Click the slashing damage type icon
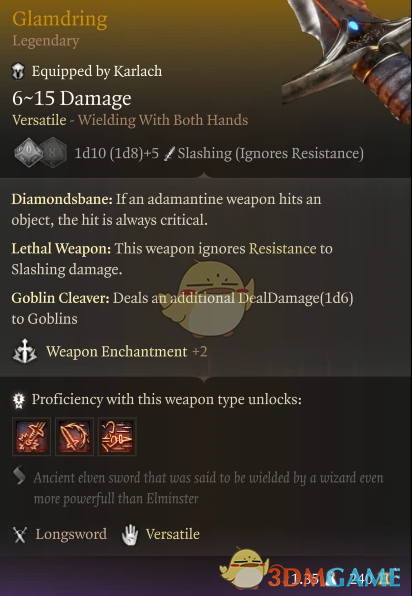The image size is (412, 596). 168,154
